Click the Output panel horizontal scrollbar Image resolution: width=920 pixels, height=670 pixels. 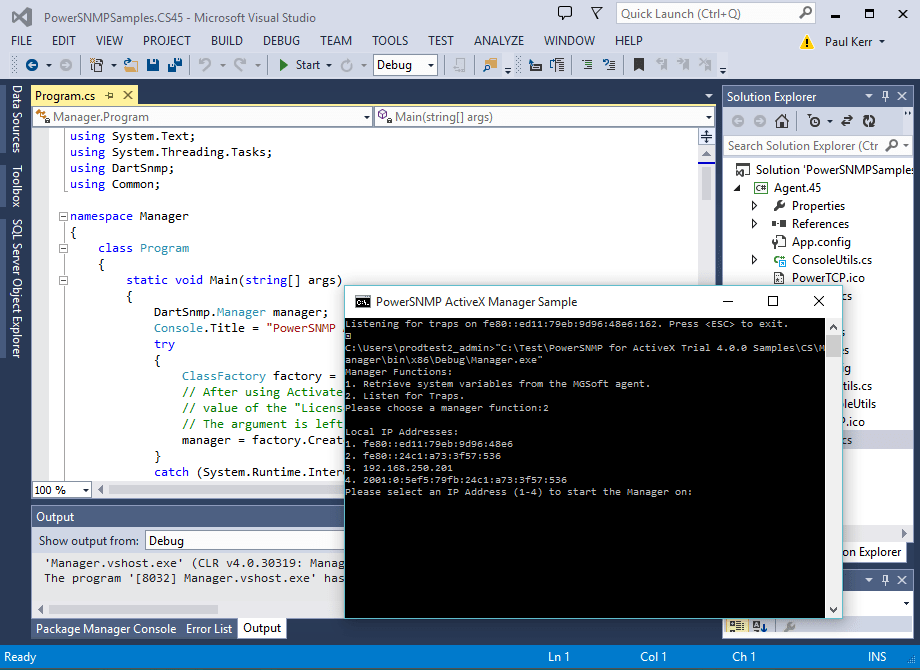click(133, 609)
